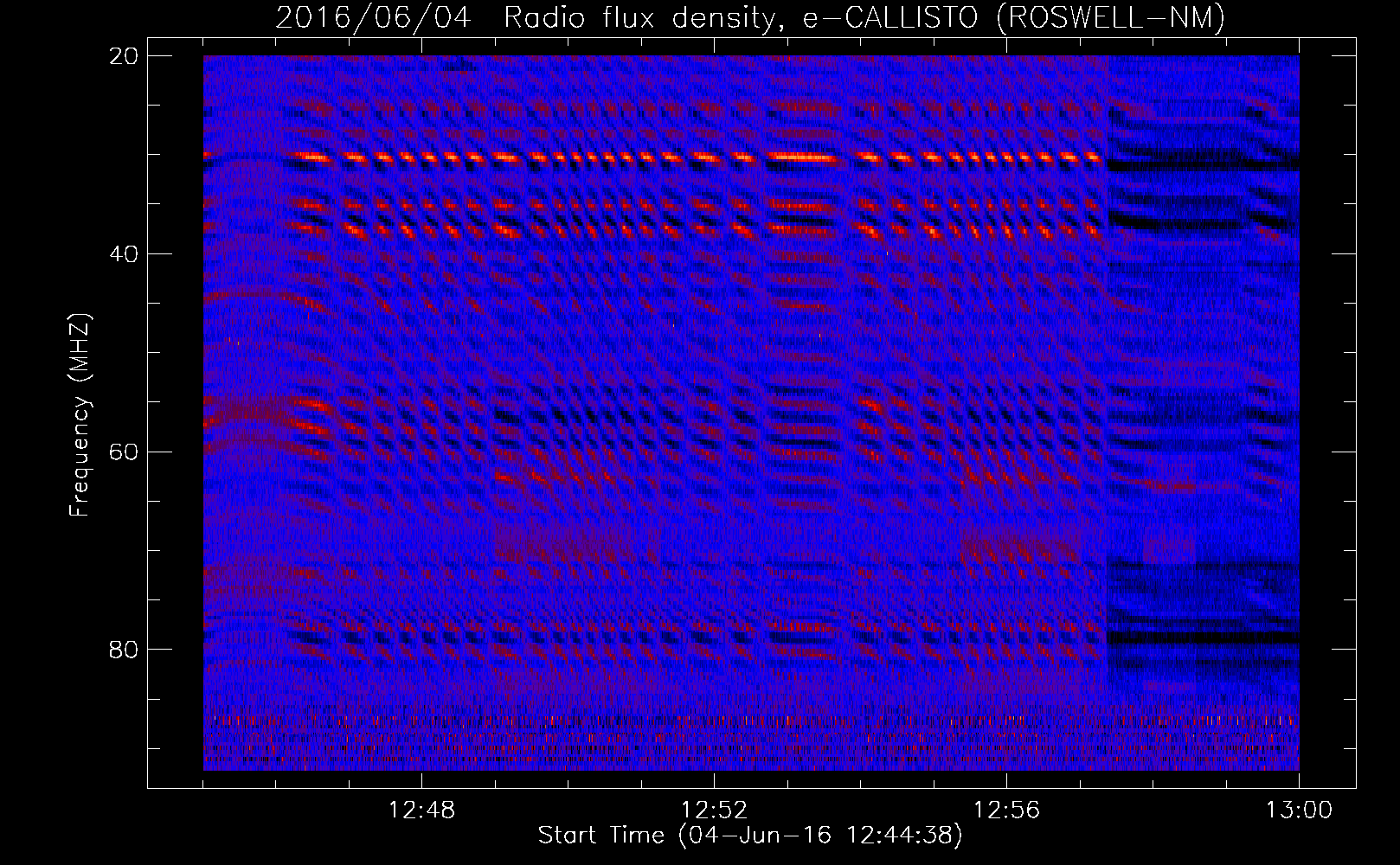This screenshot has width=1400, height=865.
Task: Click the 60 frequency tick label
Action: (124, 452)
